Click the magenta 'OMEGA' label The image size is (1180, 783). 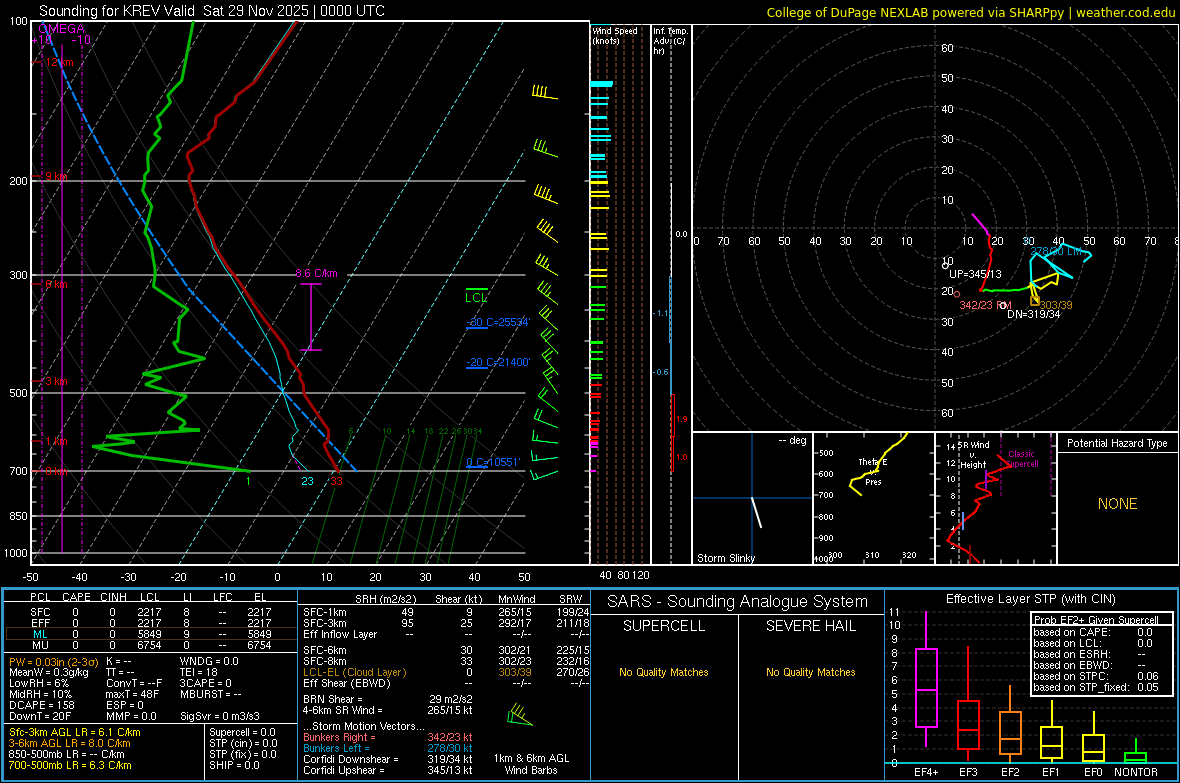pos(61,29)
